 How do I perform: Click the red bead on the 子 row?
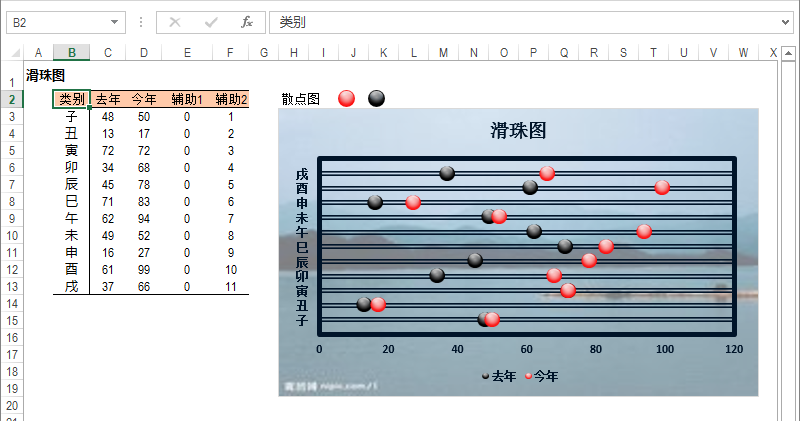click(492, 319)
